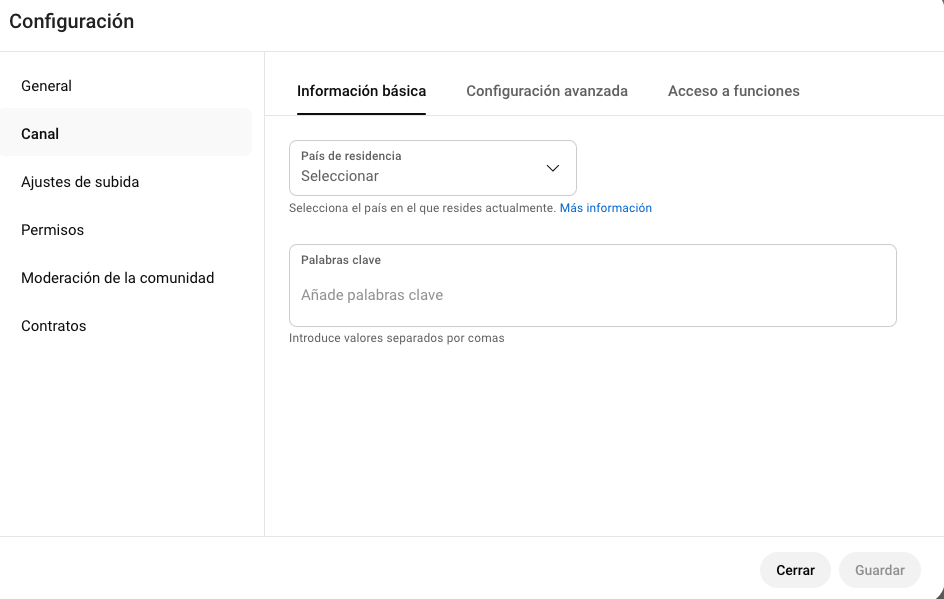Click the Guardar button
The width and height of the screenshot is (944, 599).
point(879,570)
